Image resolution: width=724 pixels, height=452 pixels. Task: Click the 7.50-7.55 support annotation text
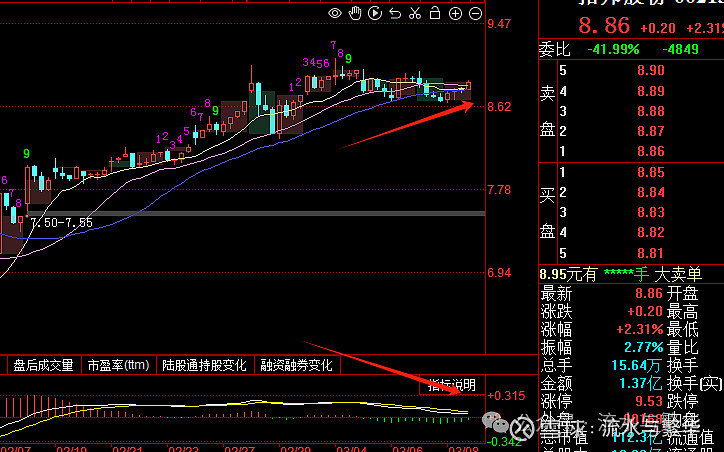coord(61,223)
